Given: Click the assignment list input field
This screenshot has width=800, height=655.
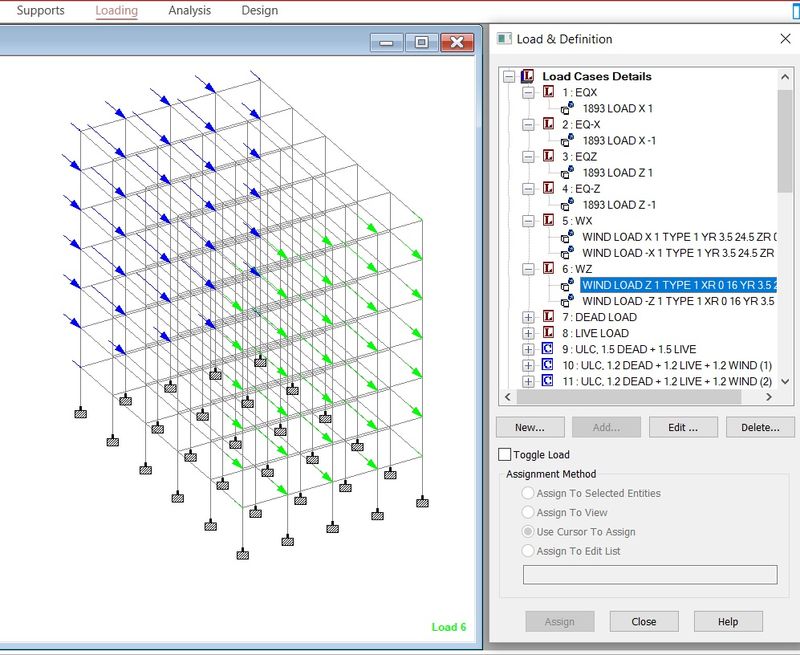Looking at the screenshot, I should pos(650,574).
